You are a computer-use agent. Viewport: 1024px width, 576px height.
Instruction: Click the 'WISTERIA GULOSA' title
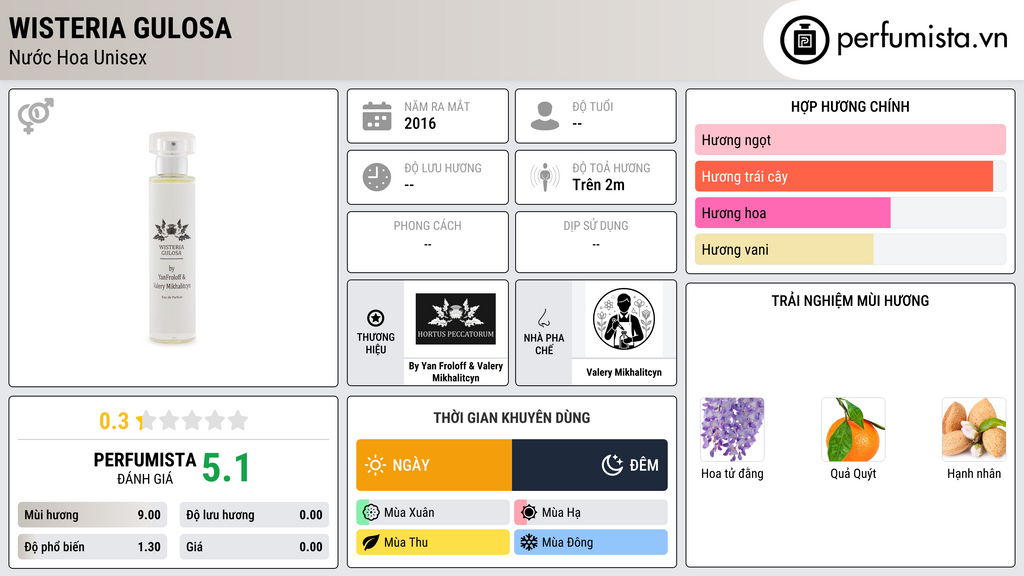coord(120,28)
